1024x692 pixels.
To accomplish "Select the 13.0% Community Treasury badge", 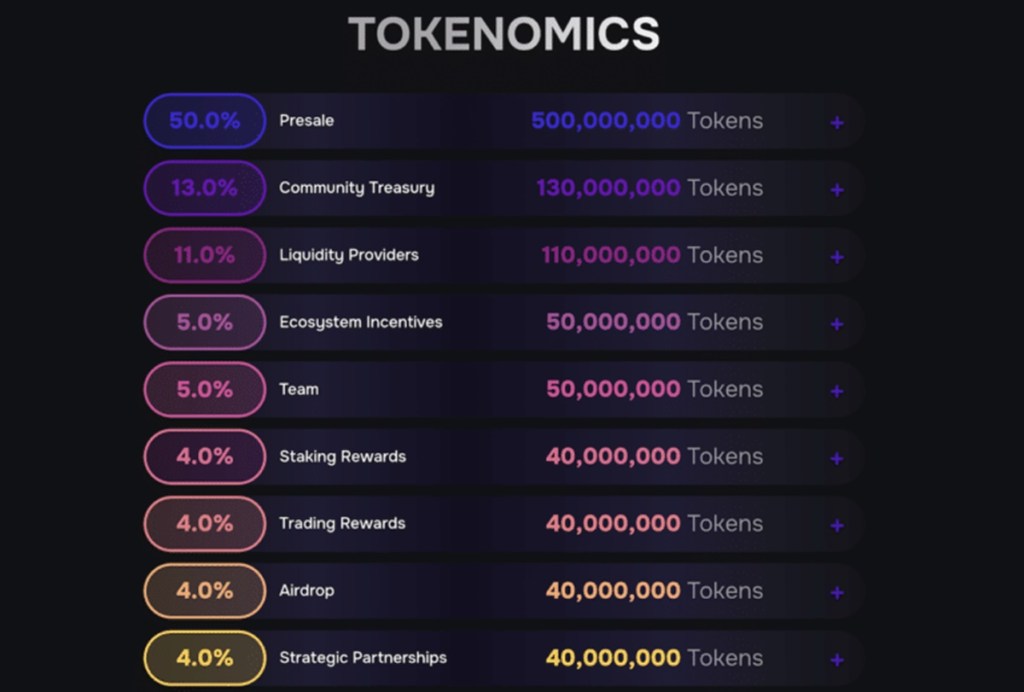I will 204,188.
